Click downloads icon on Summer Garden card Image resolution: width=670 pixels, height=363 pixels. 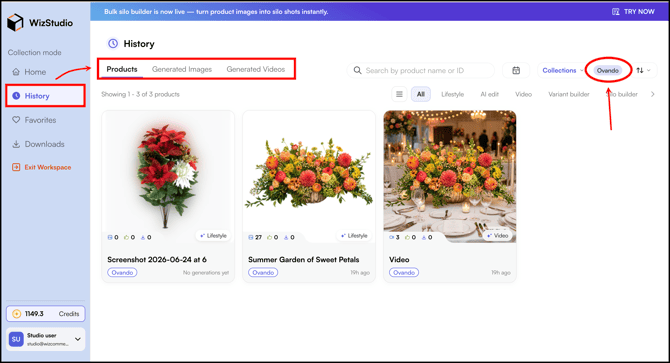tap(286, 237)
